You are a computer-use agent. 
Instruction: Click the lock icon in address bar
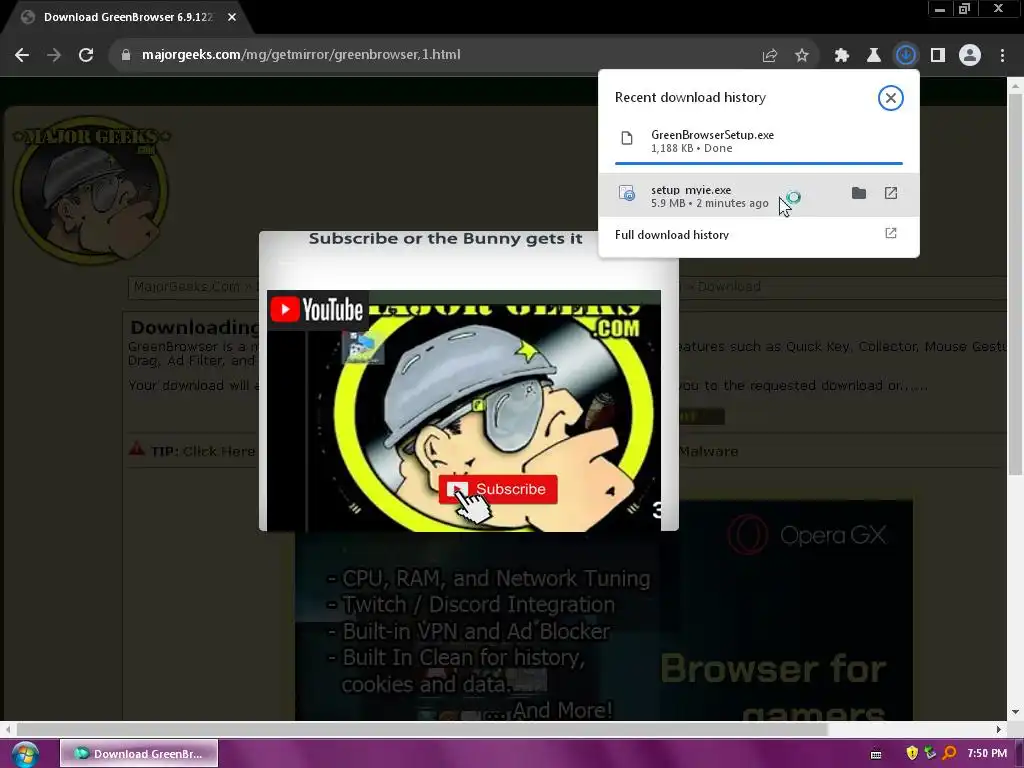click(x=125, y=55)
